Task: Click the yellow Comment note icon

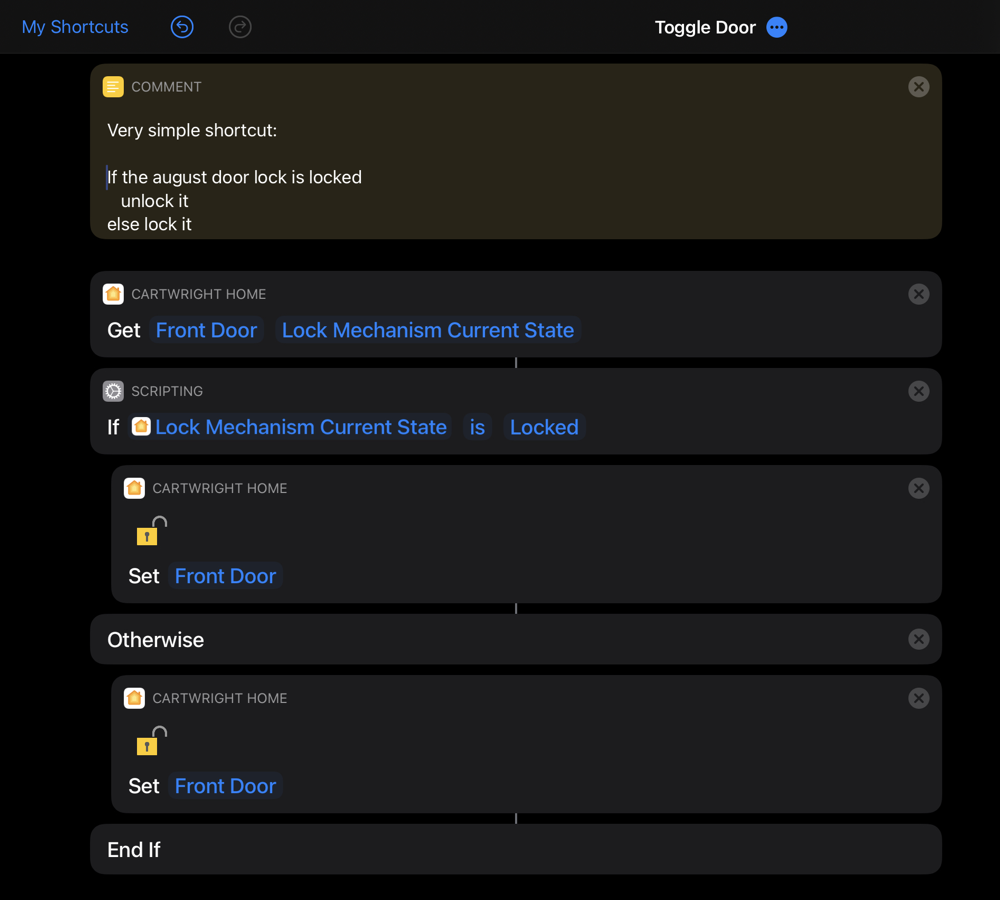Action: [113, 87]
